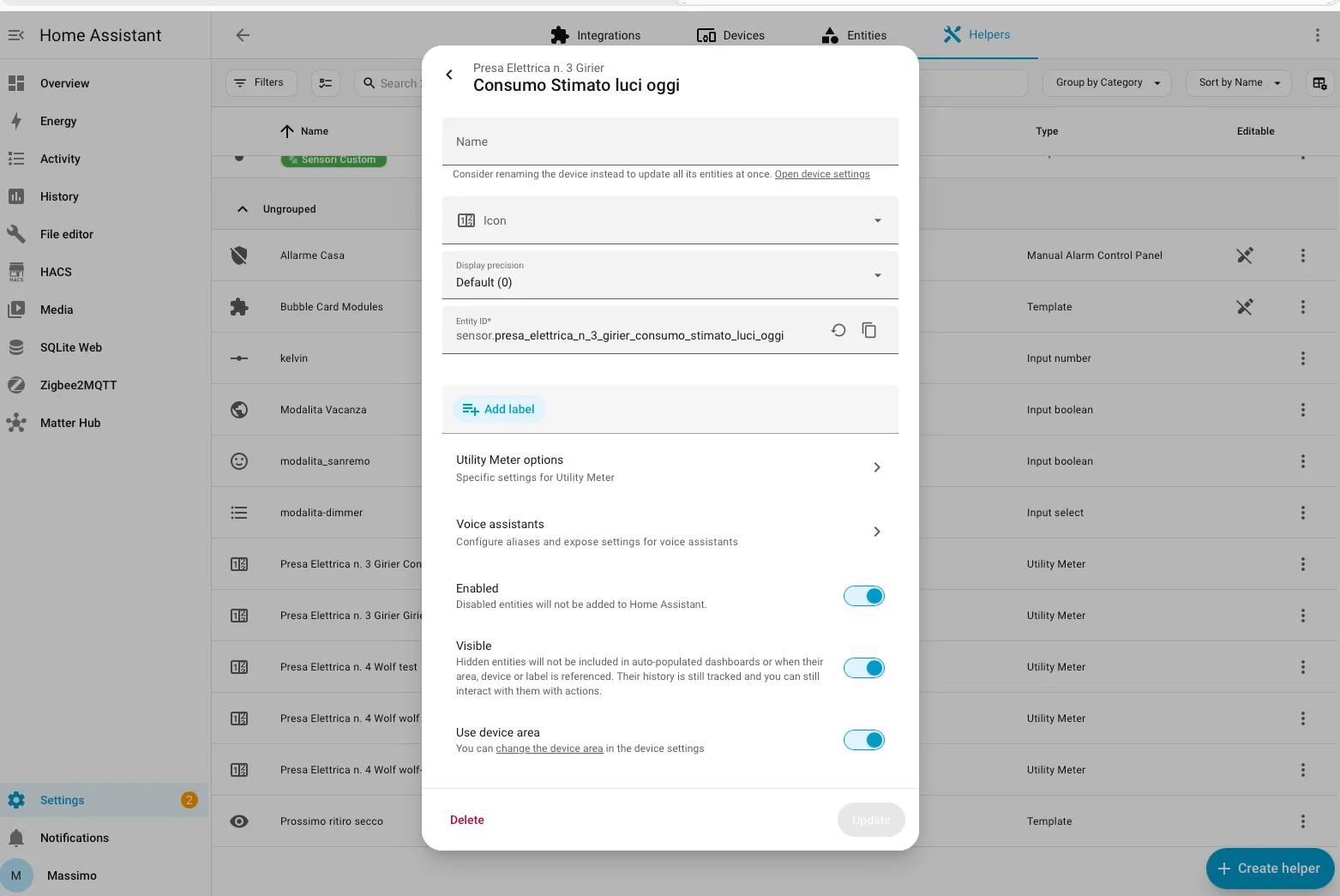Screen dimensions: 1340x896
Task: Open the Display precision dropdown
Action: tap(670, 275)
